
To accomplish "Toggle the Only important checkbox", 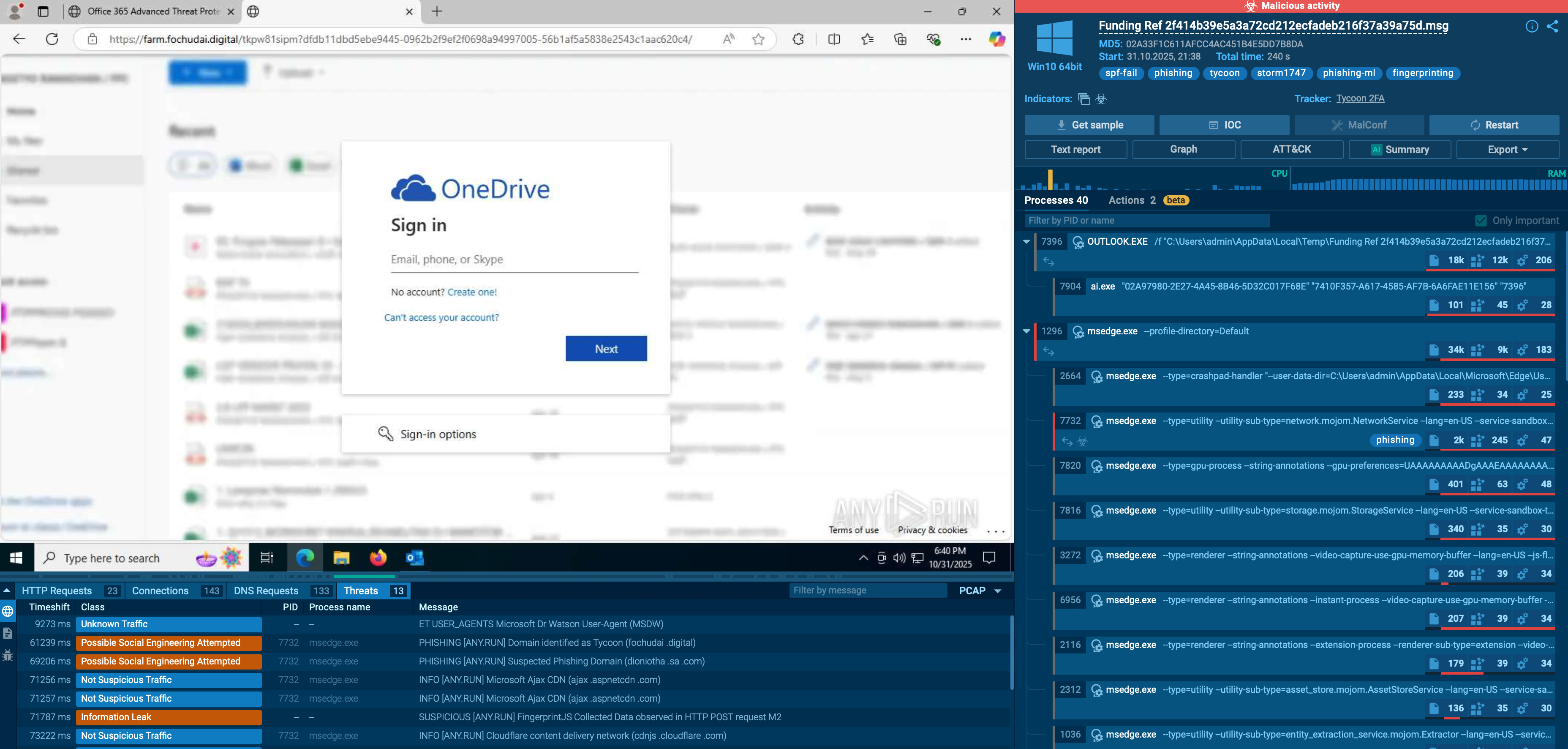I will (x=1481, y=221).
